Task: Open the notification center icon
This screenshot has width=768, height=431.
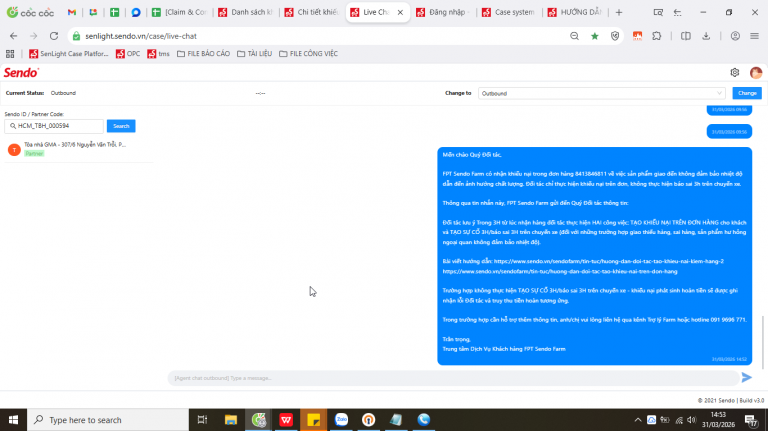Action: (751, 420)
